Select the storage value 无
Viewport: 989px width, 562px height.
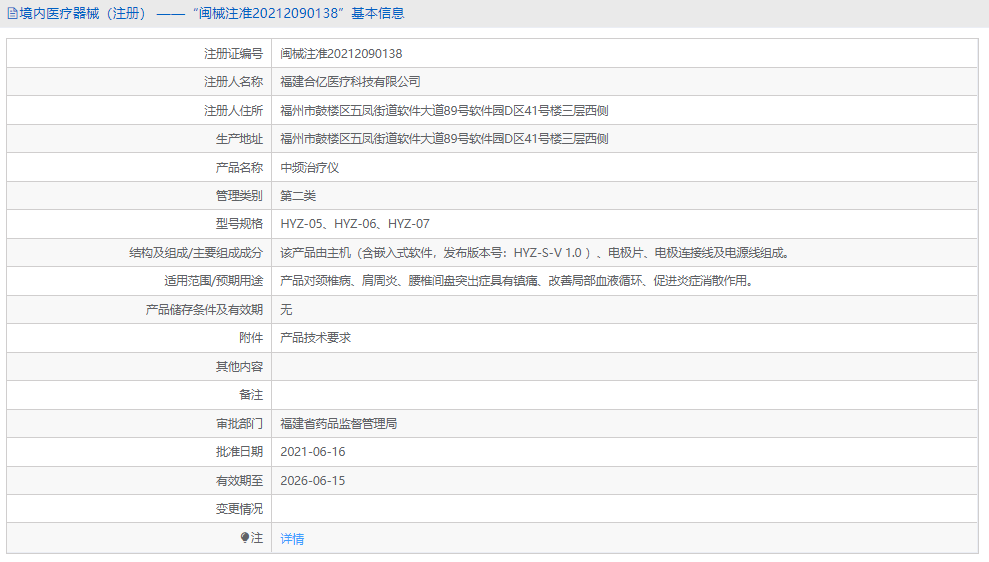coord(286,310)
